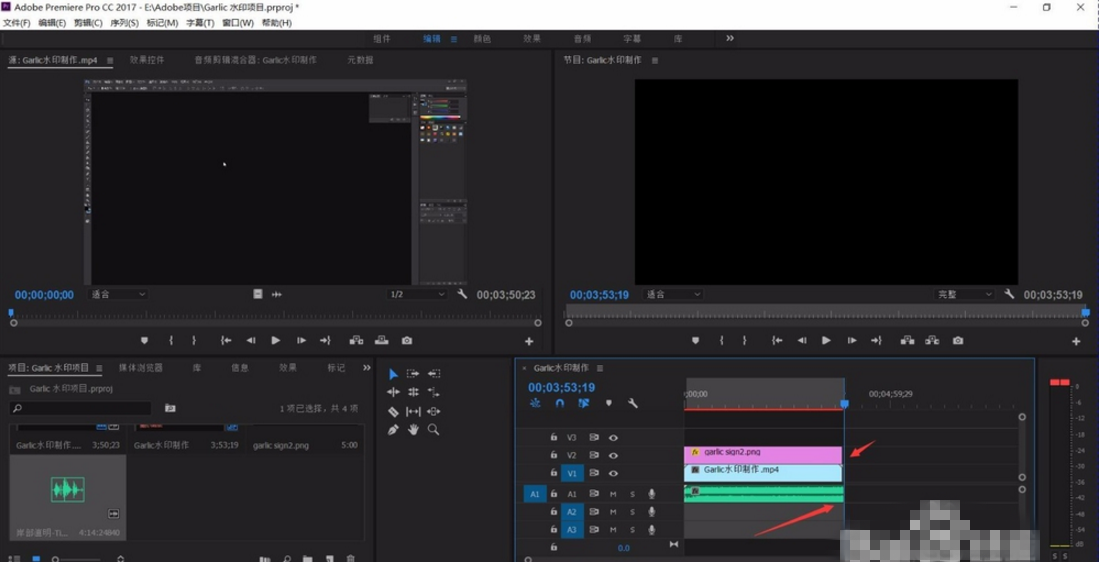The height and width of the screenshot is (562, 1099).
Task: Select the Razor tool
Action: coord(393,411)
